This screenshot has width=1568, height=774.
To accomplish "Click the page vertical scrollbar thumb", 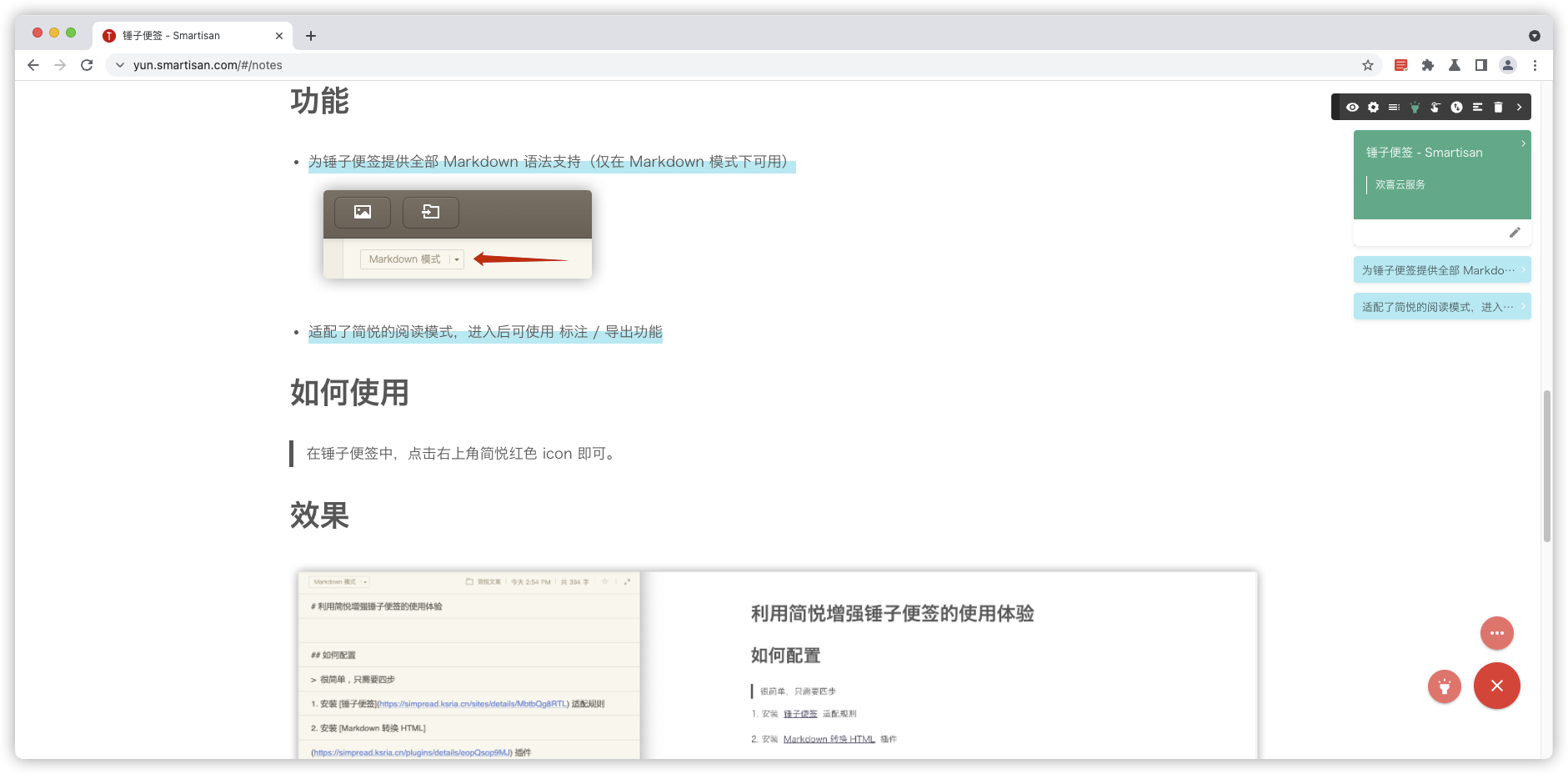I will click(x=1547, y=466).
